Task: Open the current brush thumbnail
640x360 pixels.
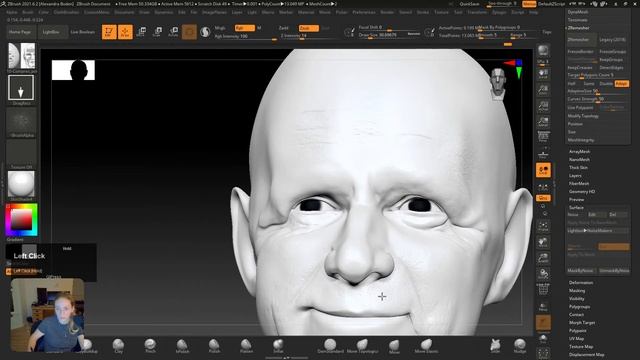Action: tap(21, 56)
